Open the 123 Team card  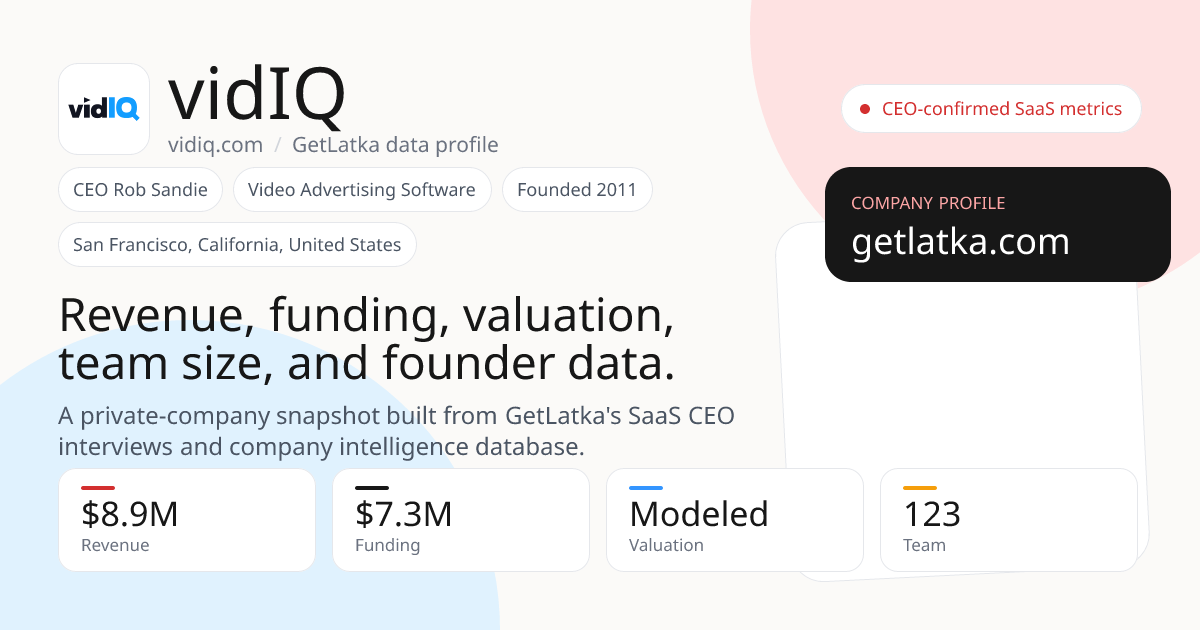(x=1009, y=520)
